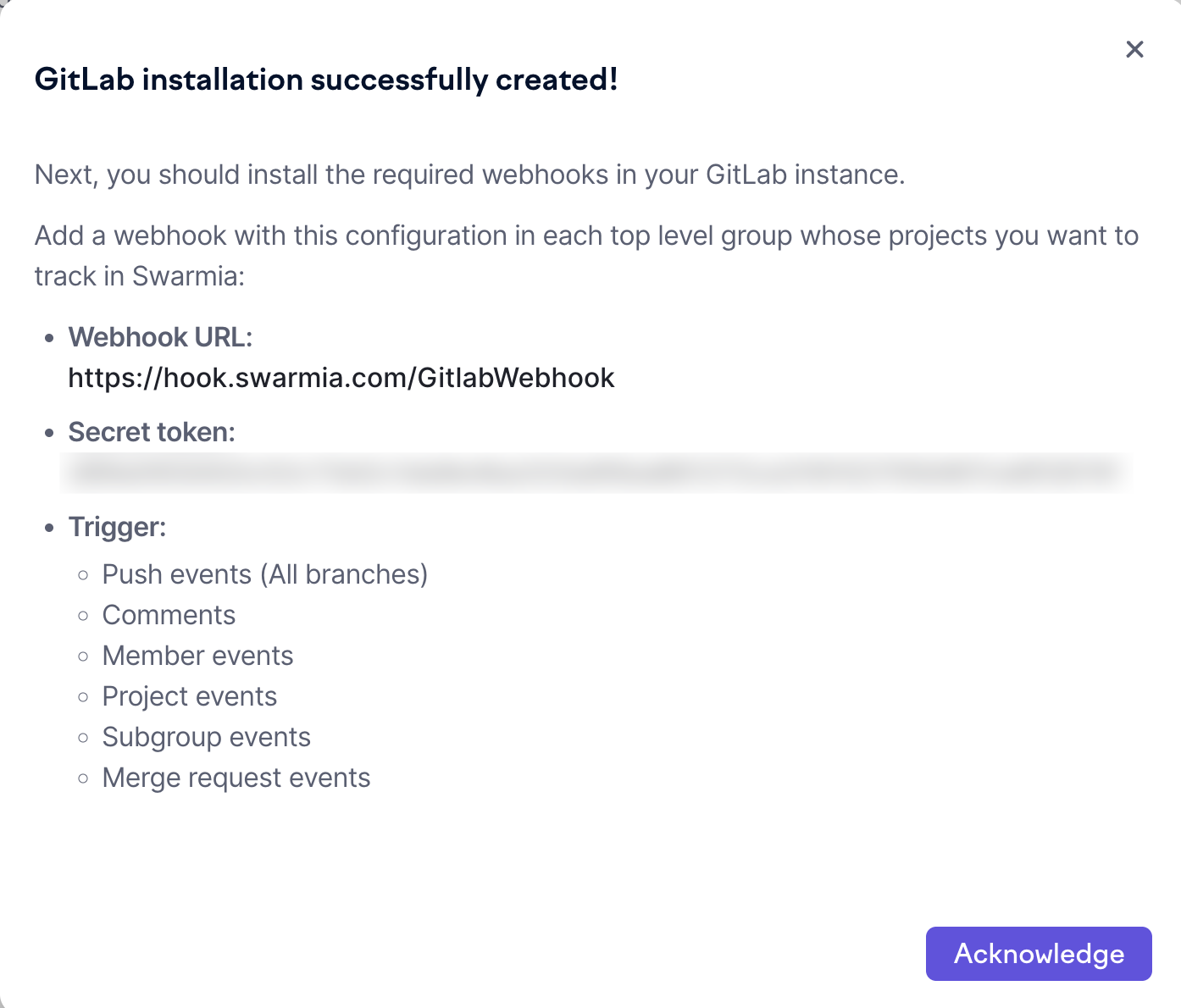Click the 'Next, you should install' sentence

(469, 174)
